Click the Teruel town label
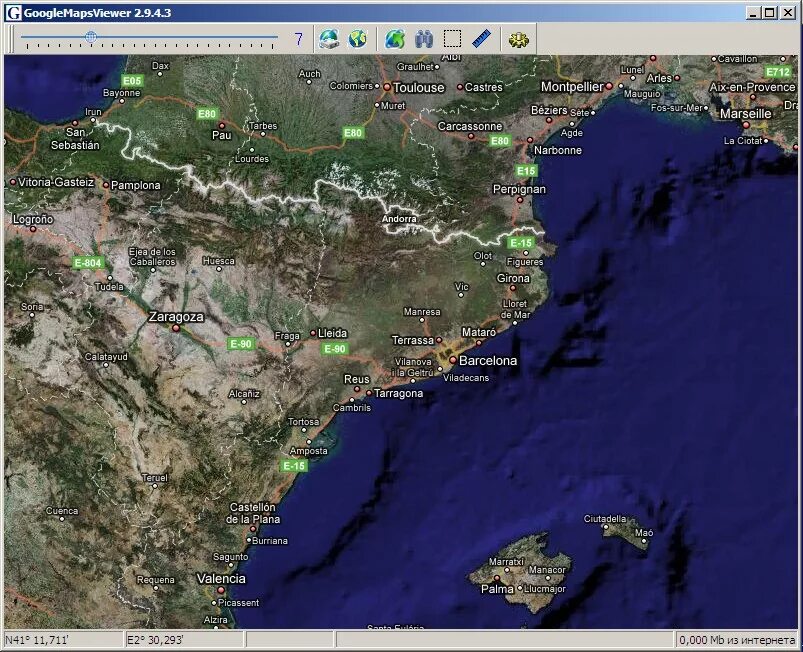This screenshot has width=803, height=652. (154, 478)
